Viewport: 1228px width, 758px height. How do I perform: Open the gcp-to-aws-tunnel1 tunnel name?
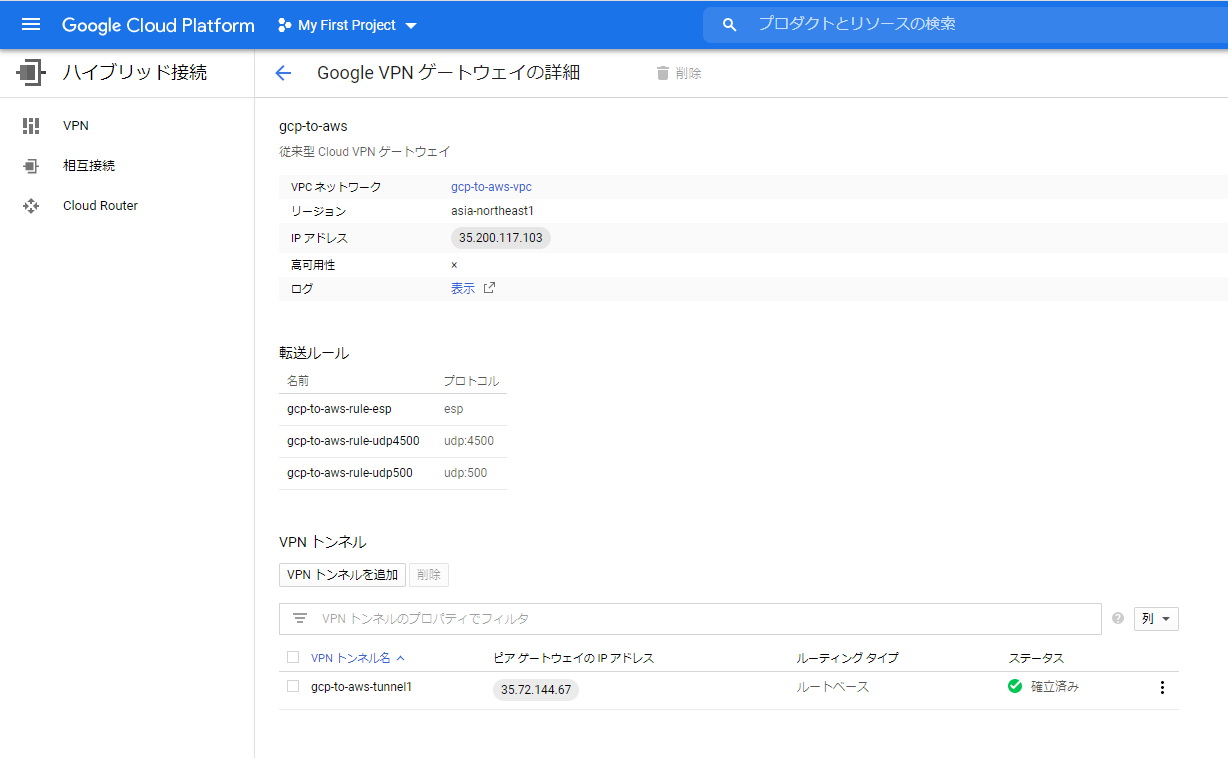point(362,687)
